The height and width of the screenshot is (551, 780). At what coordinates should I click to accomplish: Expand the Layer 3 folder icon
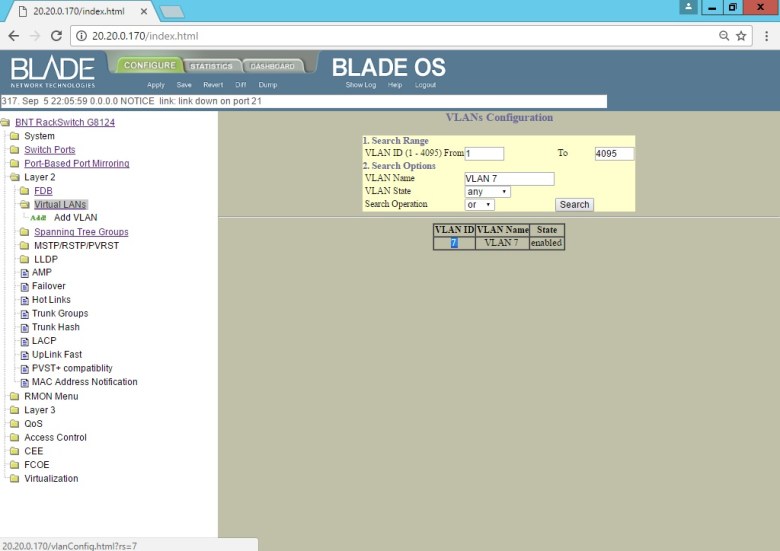click(x=14, y=410)
